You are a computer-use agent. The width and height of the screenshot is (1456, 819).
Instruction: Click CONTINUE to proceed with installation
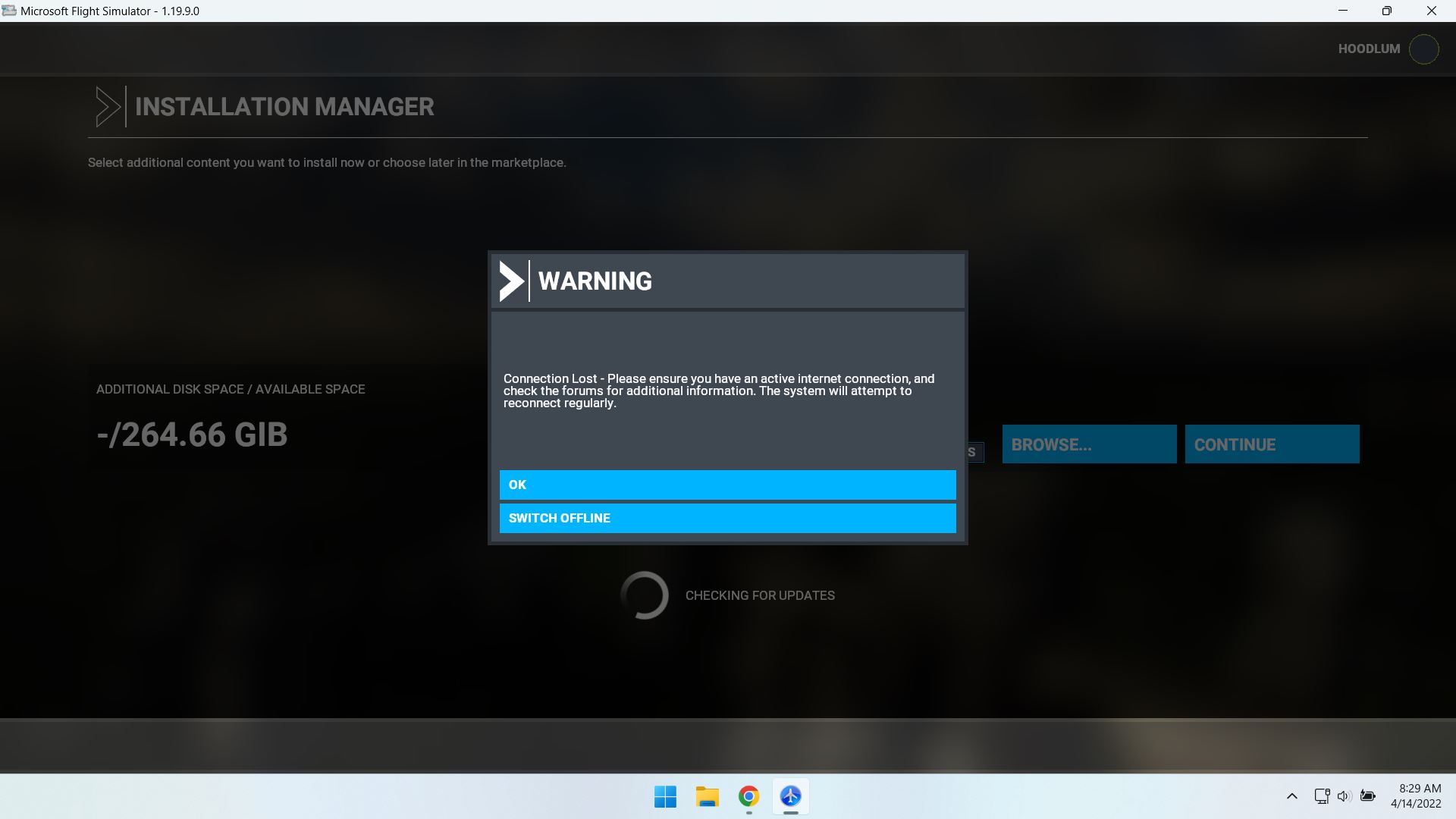click(x=1272, y=444)
